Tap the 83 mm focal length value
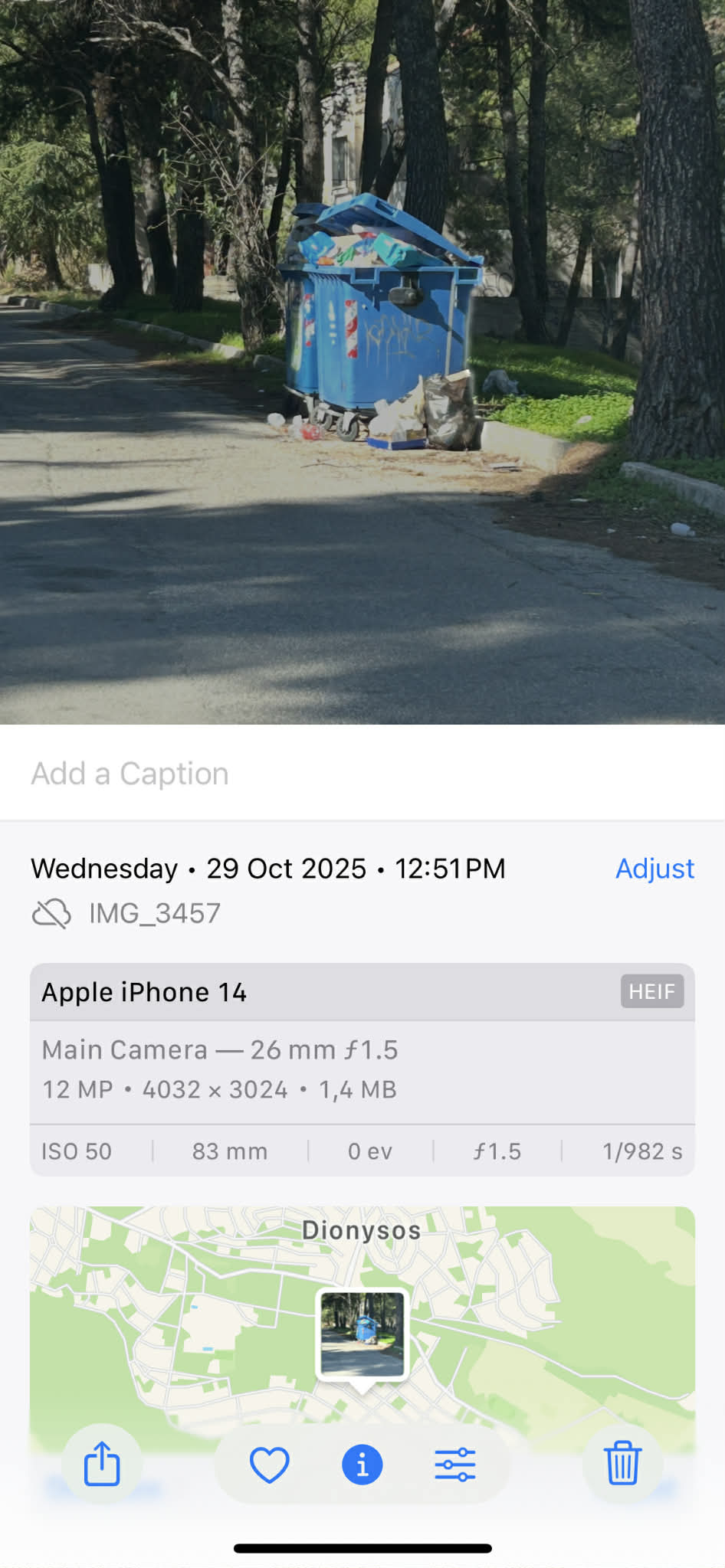 (230, 1151)
